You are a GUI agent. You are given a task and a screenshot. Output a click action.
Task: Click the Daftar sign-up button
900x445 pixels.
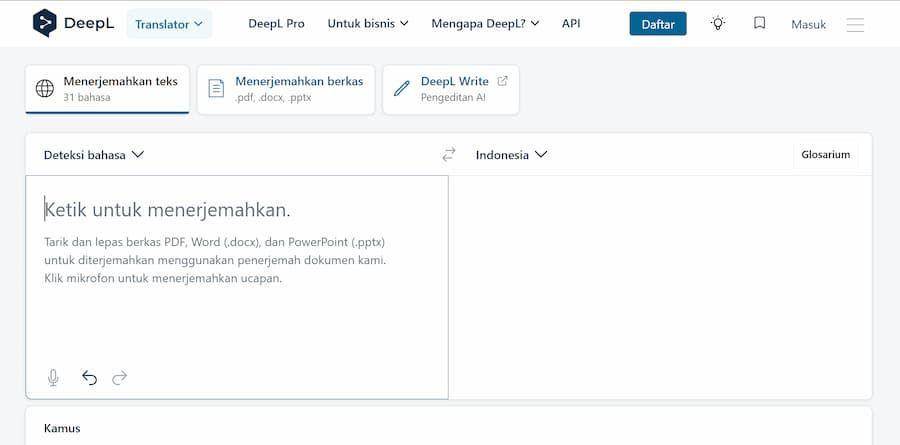click(658, 24)
